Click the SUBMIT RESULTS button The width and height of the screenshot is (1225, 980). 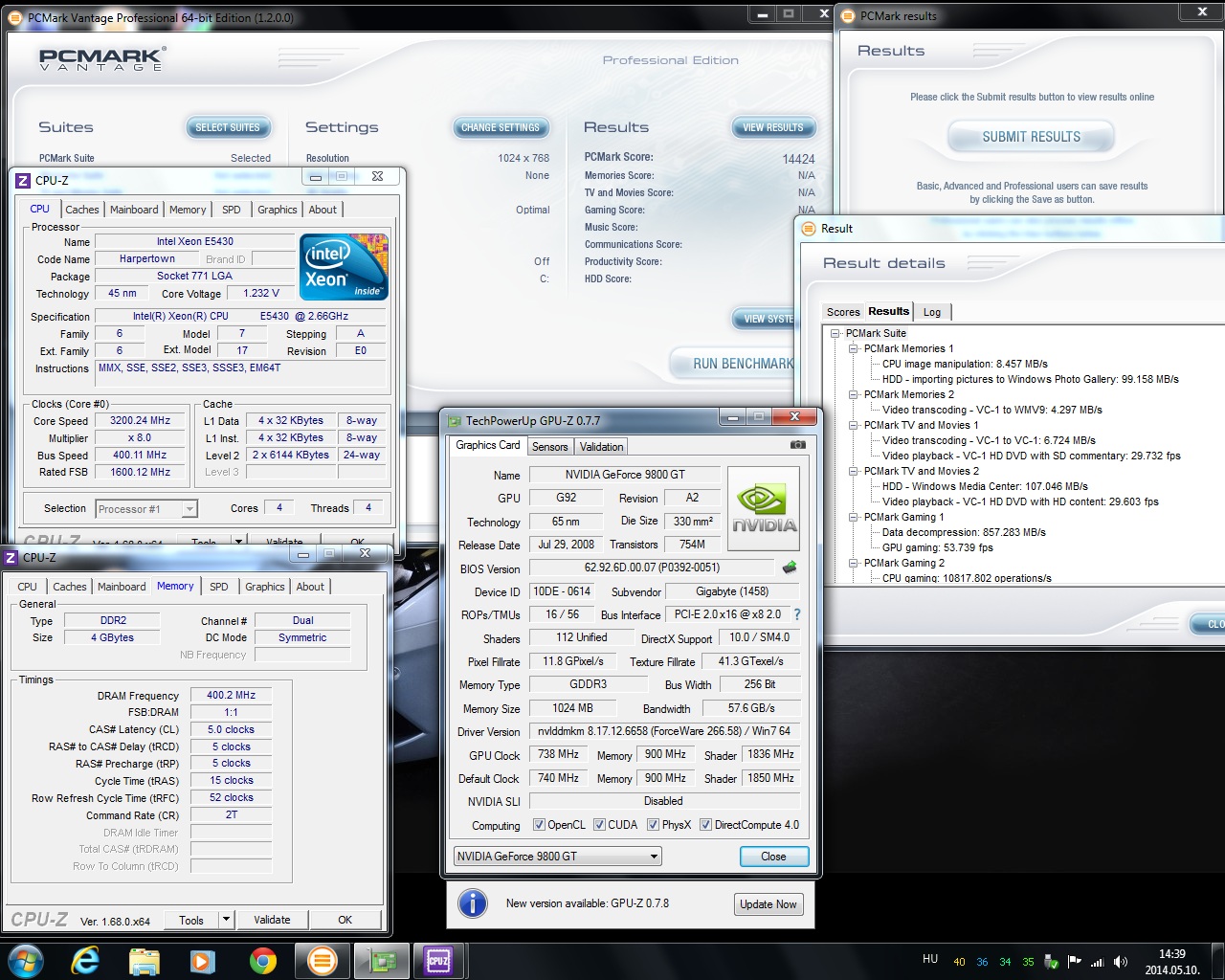pyautogui.click(x=1031, y=137)
